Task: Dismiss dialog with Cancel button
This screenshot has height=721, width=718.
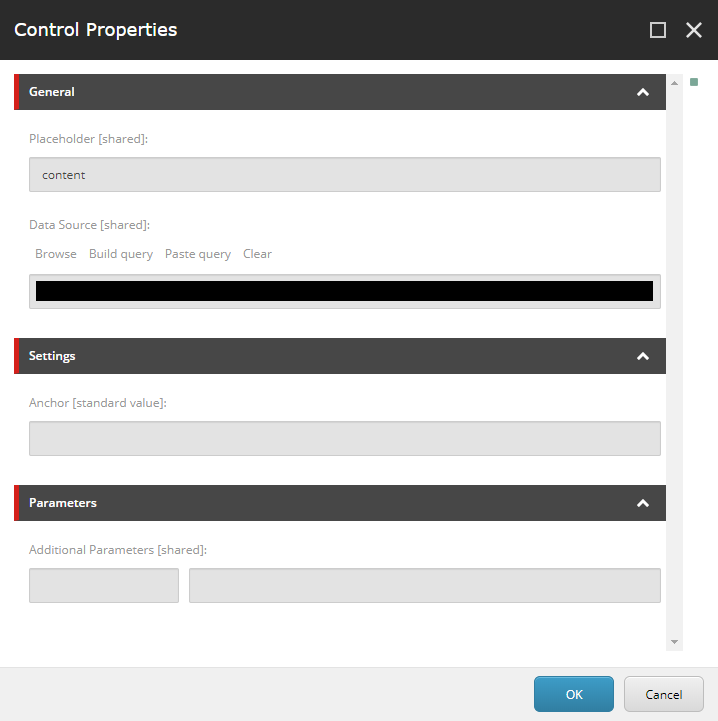Action: point(664,694)
